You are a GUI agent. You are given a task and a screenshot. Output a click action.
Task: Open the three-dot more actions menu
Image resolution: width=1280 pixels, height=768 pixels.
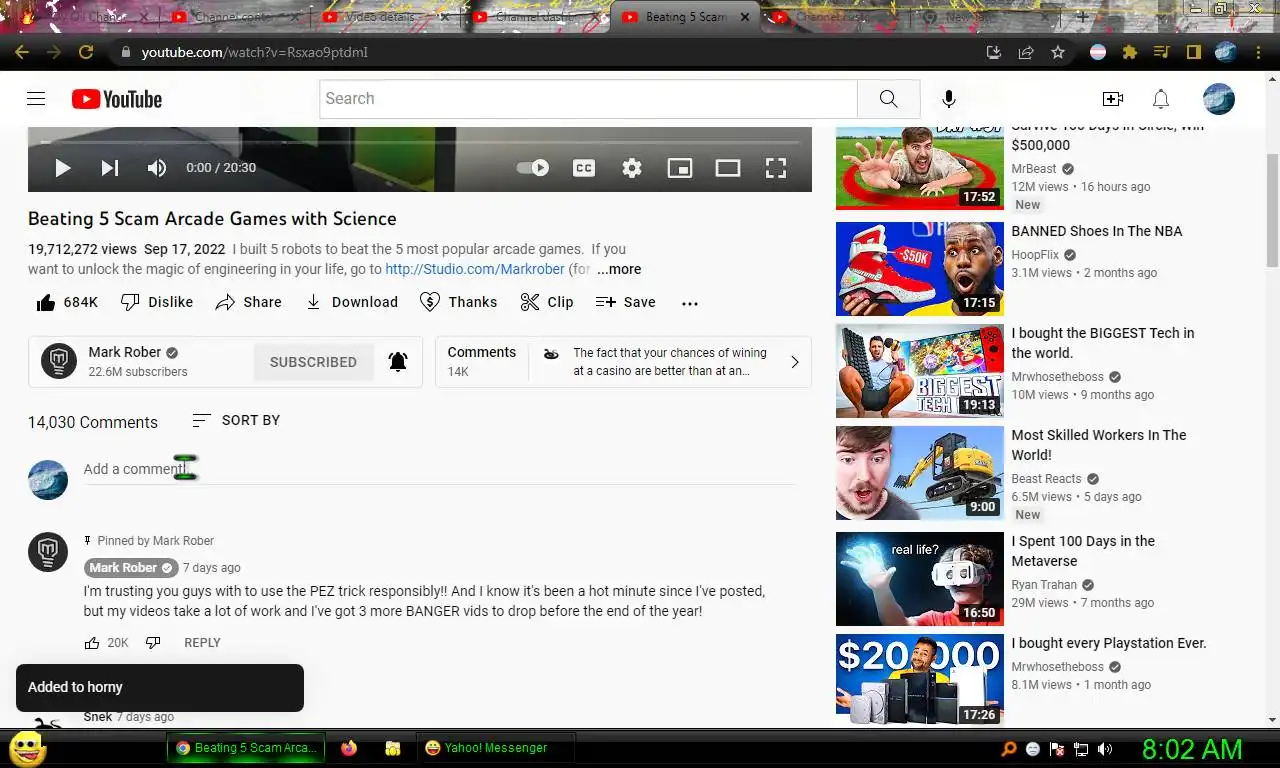coord(689,303)
